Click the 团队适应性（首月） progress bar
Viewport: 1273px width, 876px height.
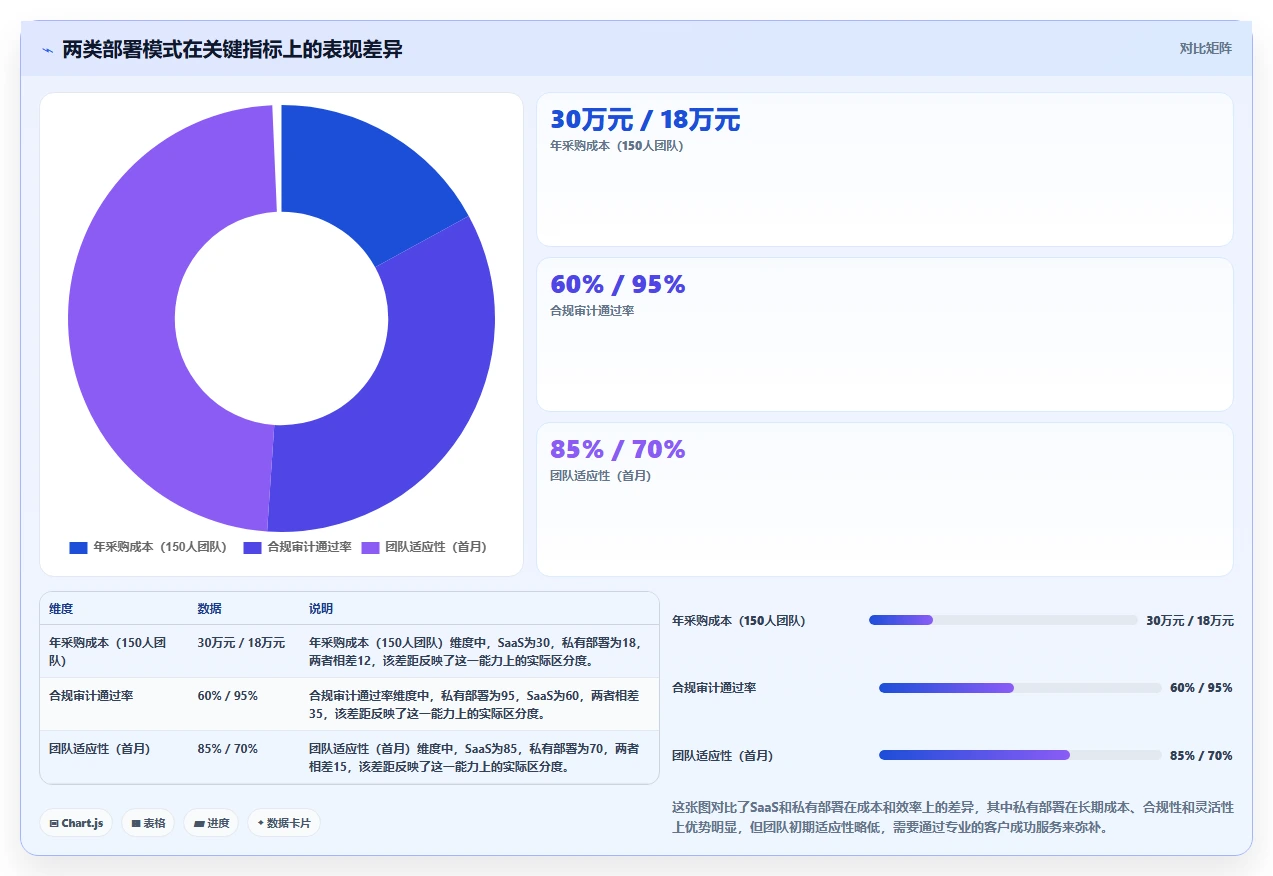(1020, 755)
